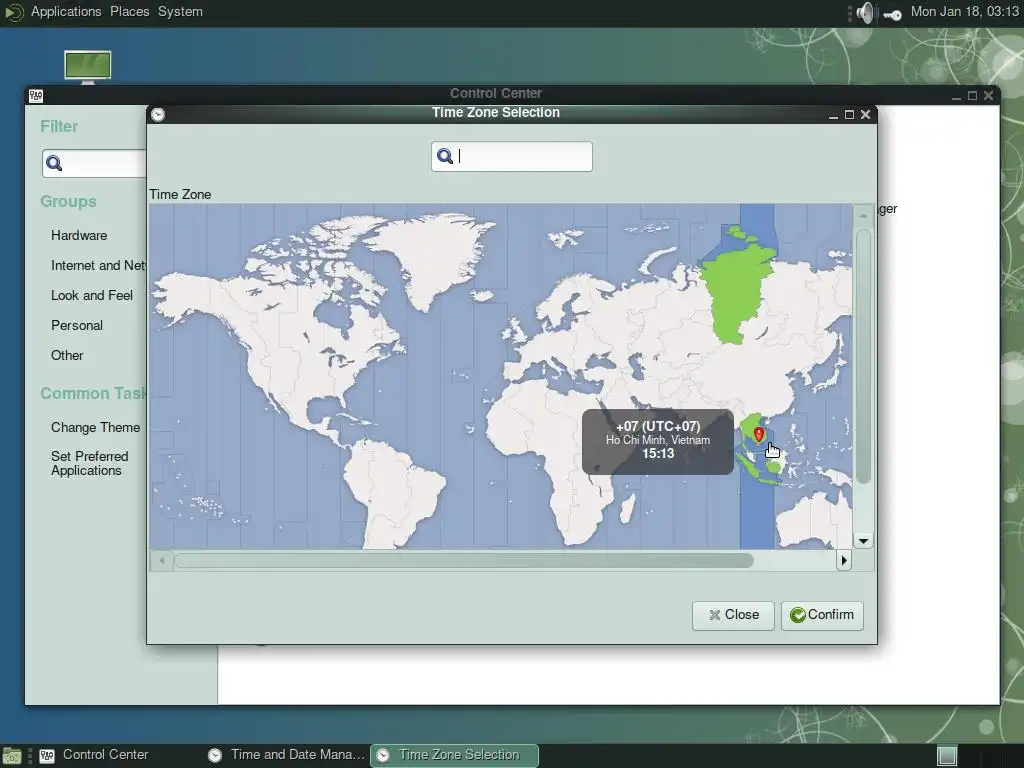Open Look and Feel group
Viewport: 1024px width, 768px height.
92,295
